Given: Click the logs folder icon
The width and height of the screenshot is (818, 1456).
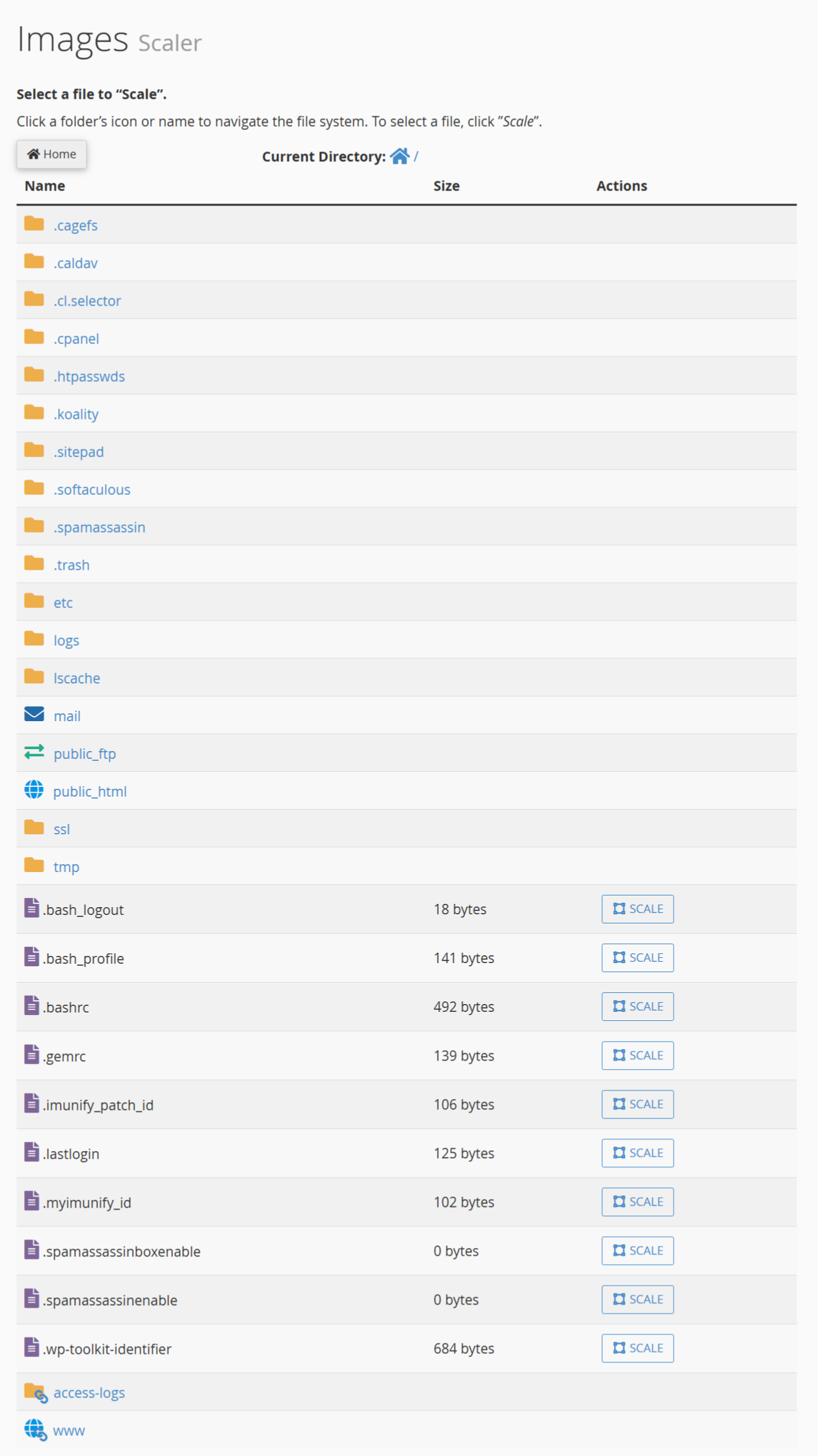Looking at the screenshot, I should click(x=34, y=639).
